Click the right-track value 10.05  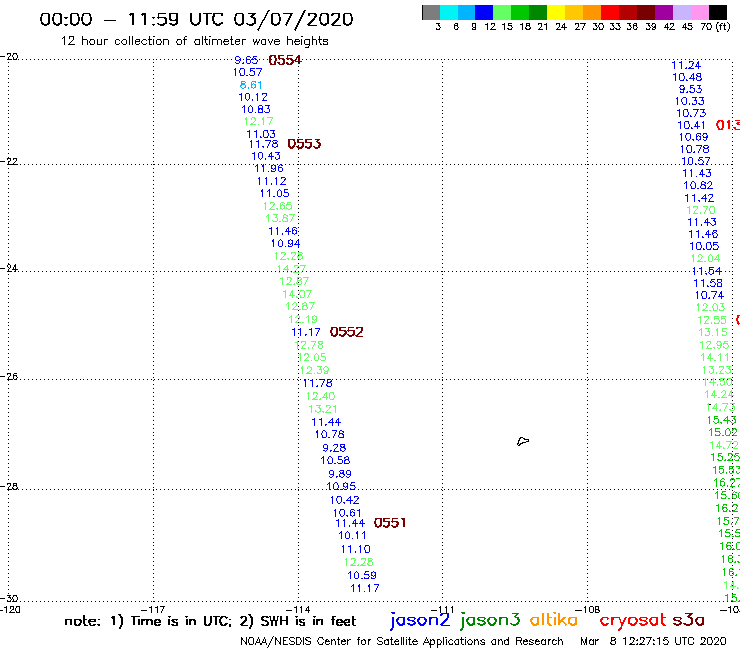click(704, 246)
